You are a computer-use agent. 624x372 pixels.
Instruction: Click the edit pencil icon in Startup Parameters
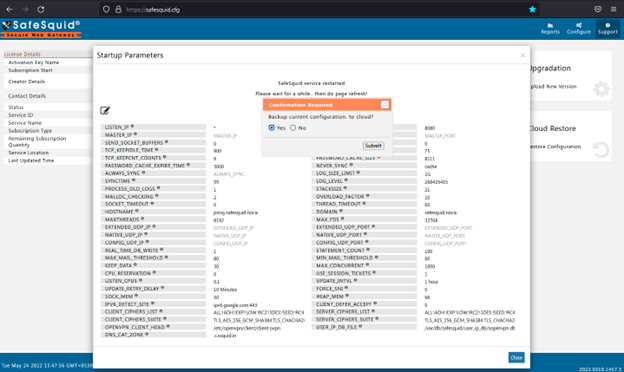click(105, 111)
